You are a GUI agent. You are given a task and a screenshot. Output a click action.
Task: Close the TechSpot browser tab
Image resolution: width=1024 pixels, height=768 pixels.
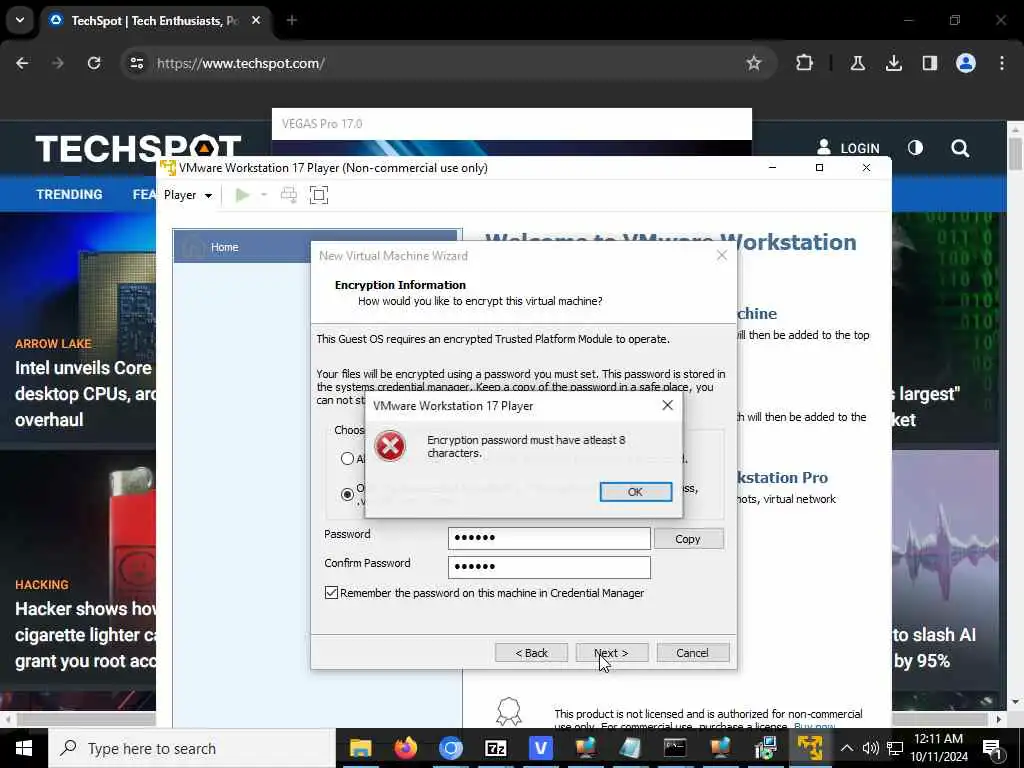[256, 20]
